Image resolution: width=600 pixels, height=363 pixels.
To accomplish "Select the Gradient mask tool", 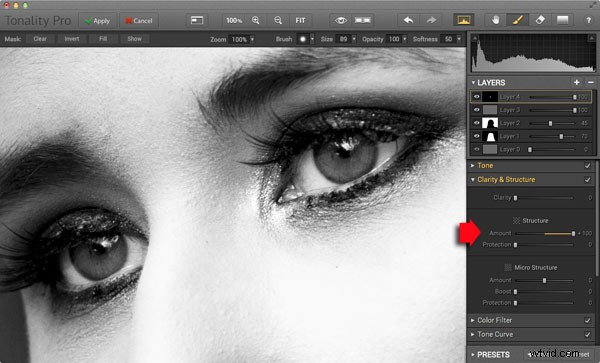I will pyautogui.click(x=562, y=20).
